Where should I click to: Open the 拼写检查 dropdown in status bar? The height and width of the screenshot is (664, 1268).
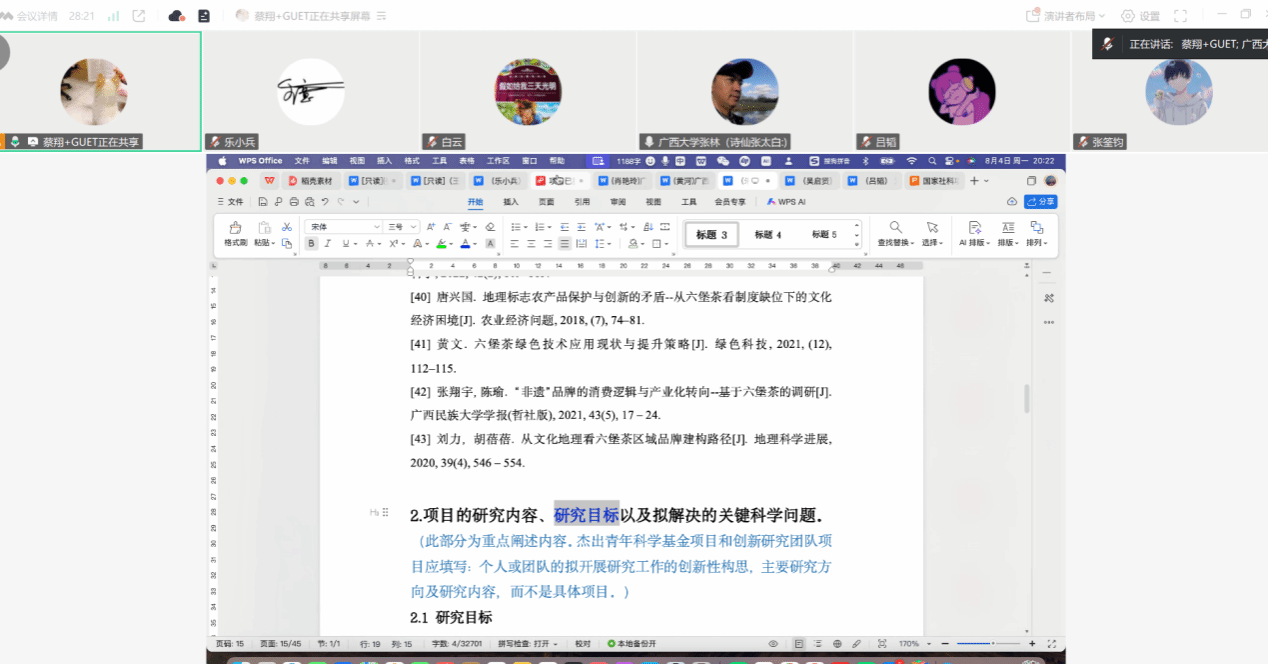pyautogui.click(x=526, y=644)
